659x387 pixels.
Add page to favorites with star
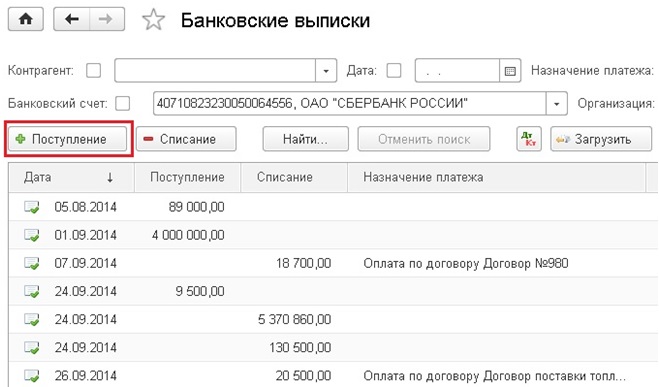(x=153, y=20)
